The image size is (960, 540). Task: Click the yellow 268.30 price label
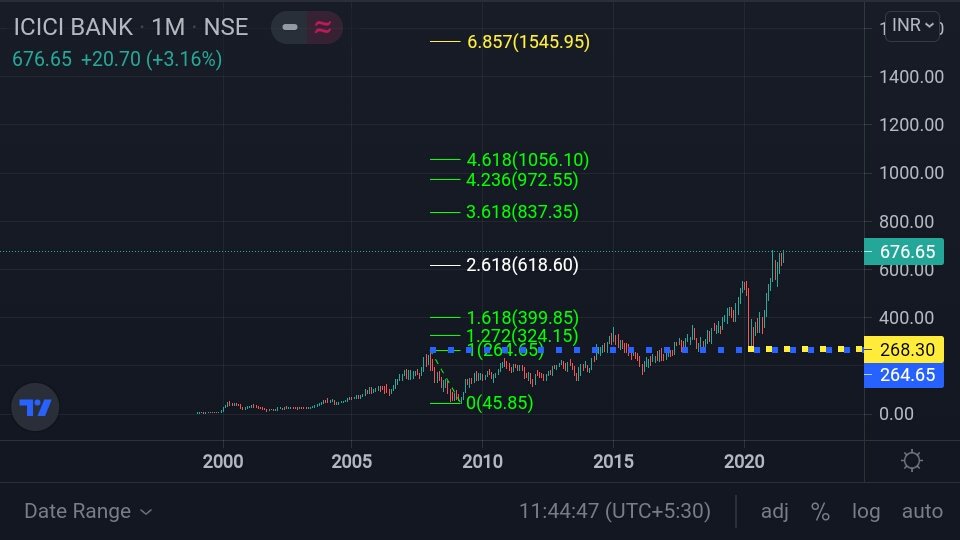(904, 350)
